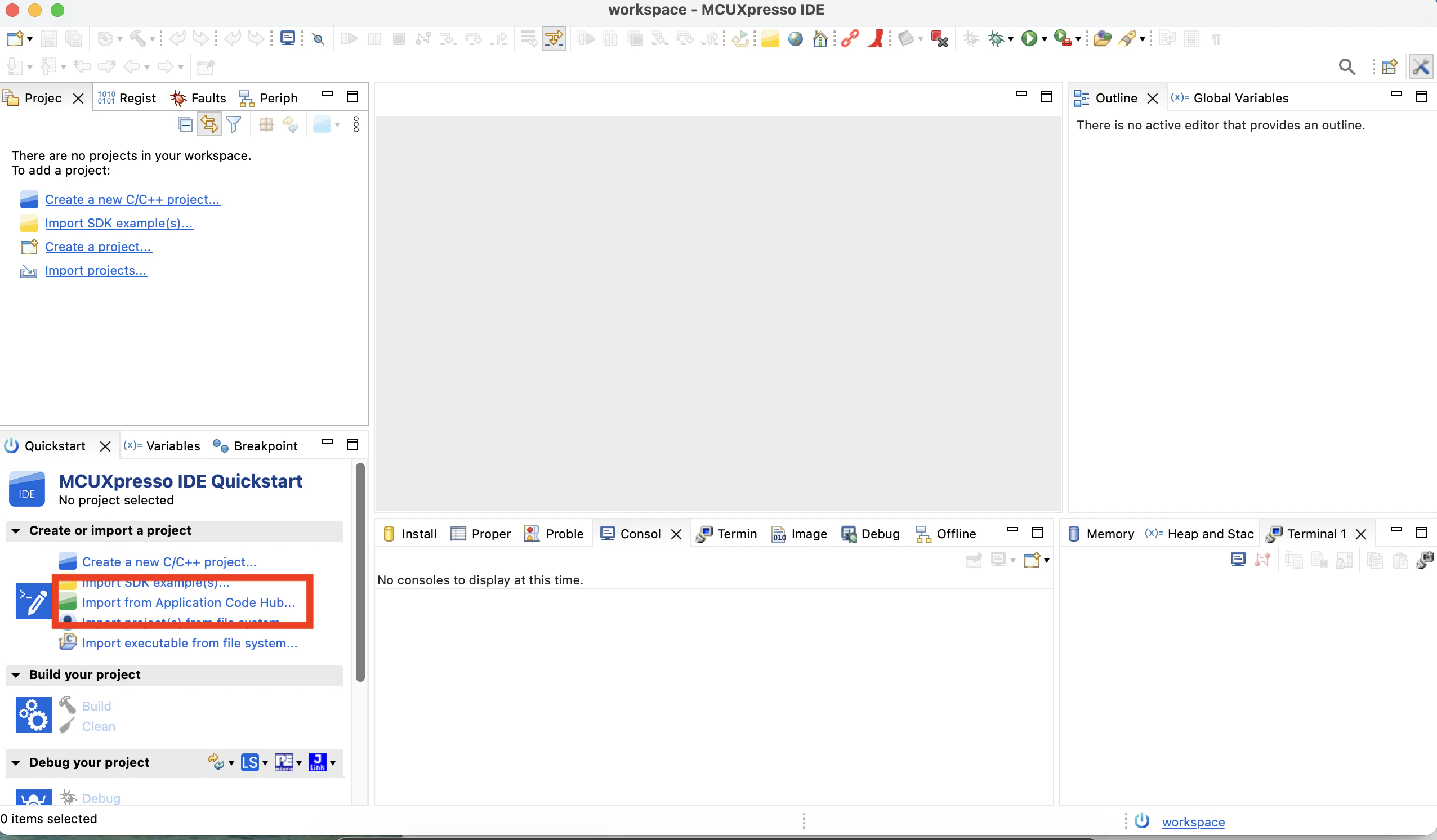
Task: Click the External Tools run toolbox icon
Action: (x=1063, y=39)
